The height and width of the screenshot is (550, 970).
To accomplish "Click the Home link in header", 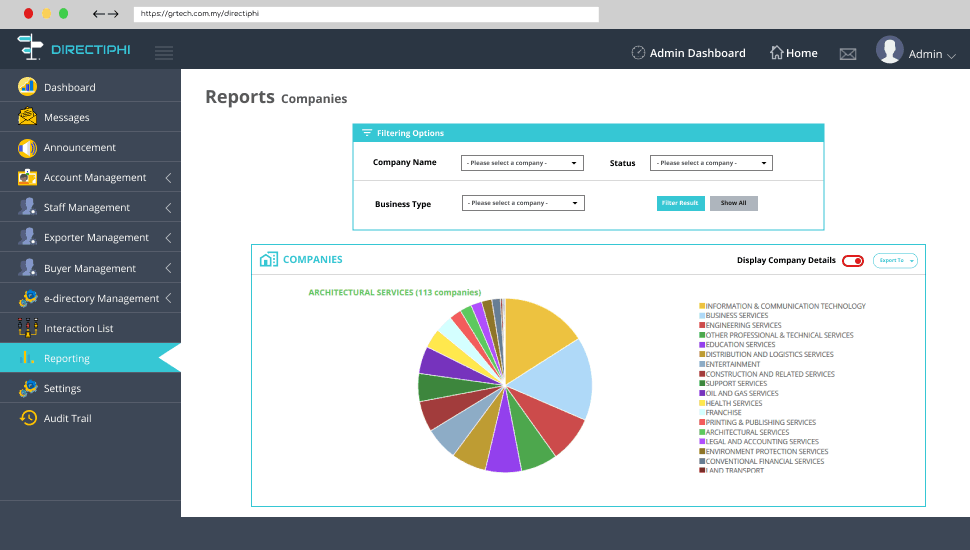I will click(x=802, y=53).
